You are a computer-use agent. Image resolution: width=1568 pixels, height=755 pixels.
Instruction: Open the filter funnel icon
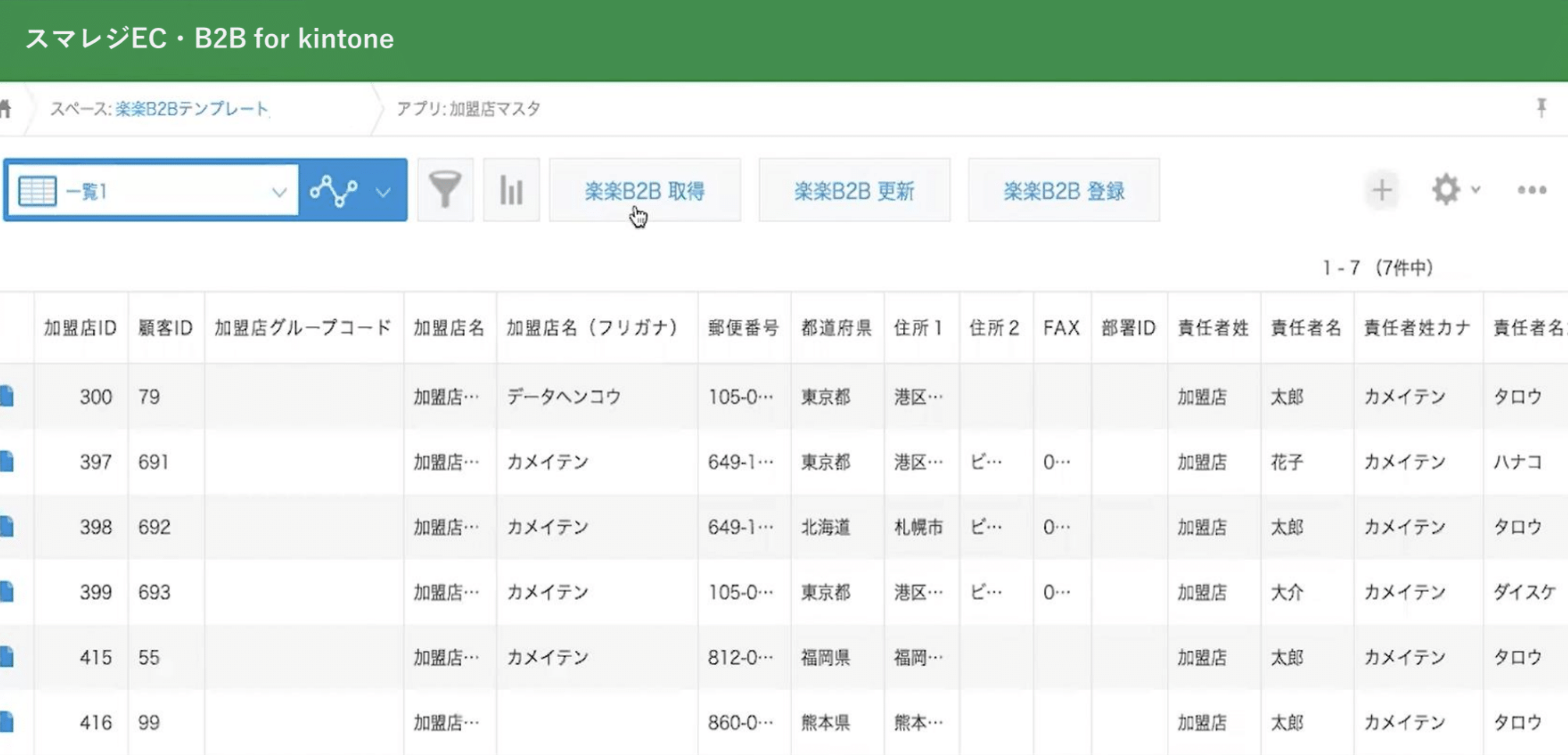[445, 191]
